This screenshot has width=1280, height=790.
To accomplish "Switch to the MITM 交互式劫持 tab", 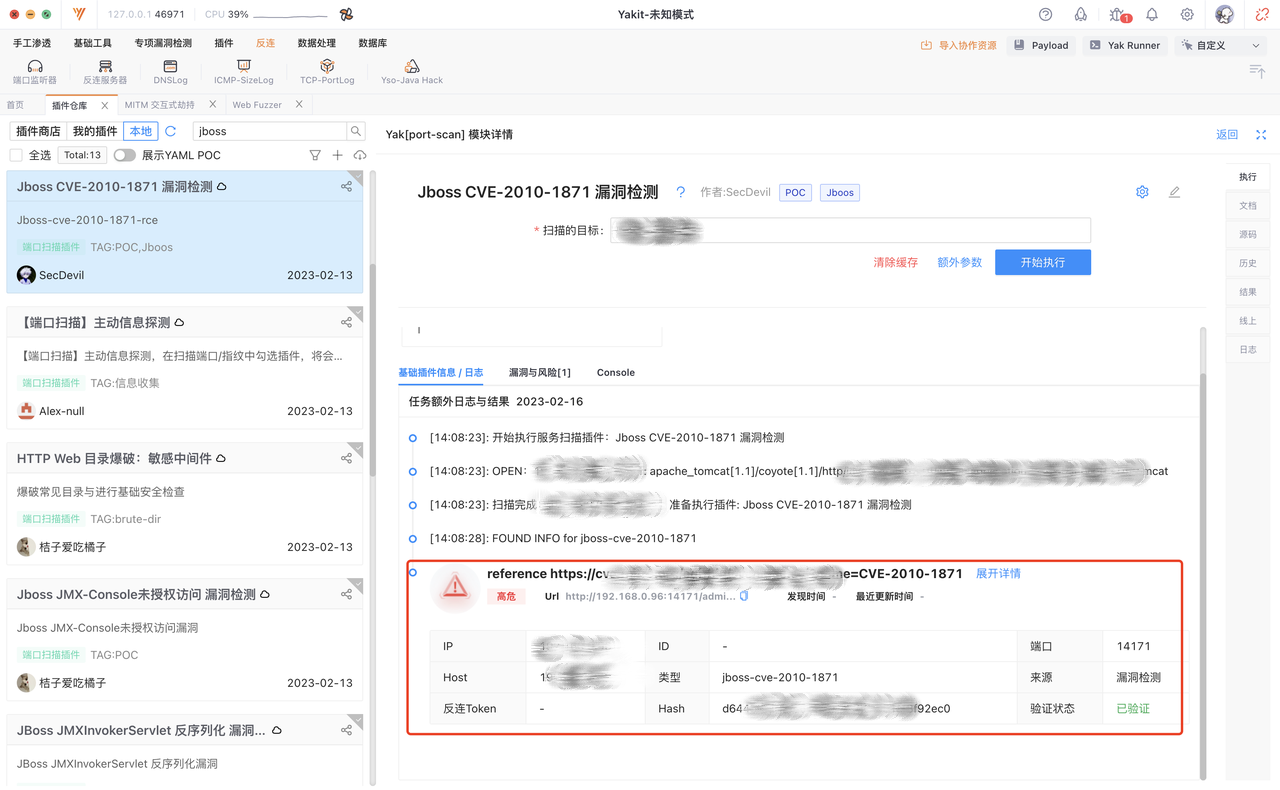I will (160, 105).
